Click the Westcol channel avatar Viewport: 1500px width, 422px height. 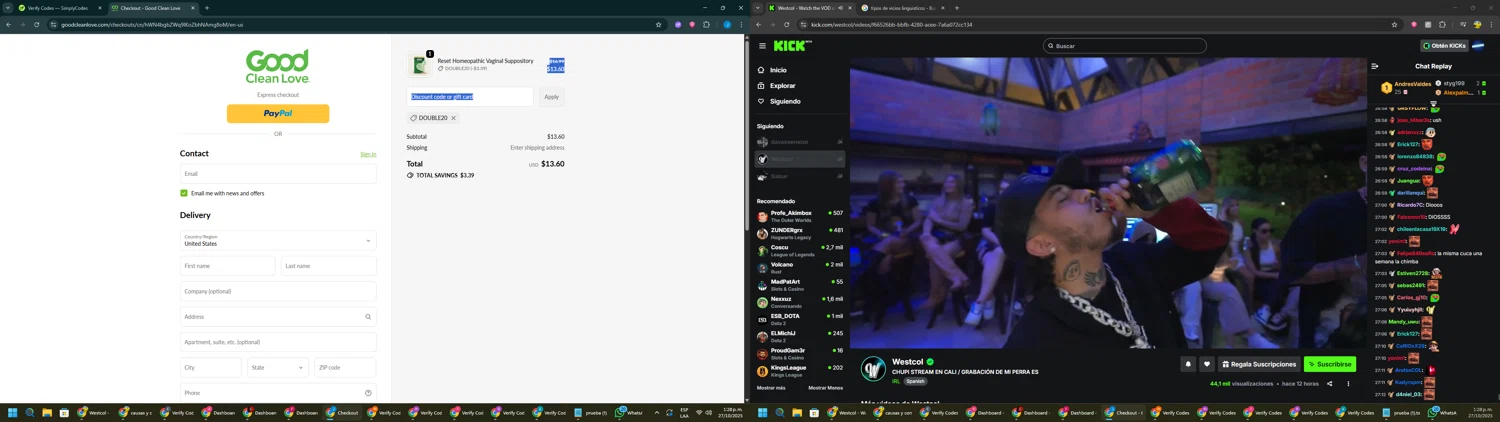click(x=874, y=368)
